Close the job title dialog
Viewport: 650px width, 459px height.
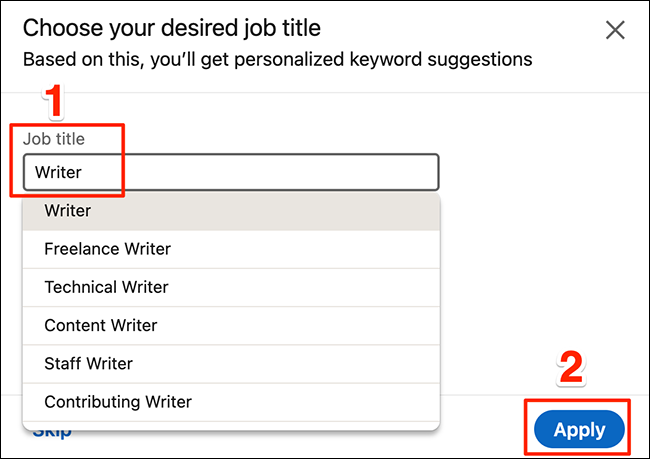pos(615,30)
